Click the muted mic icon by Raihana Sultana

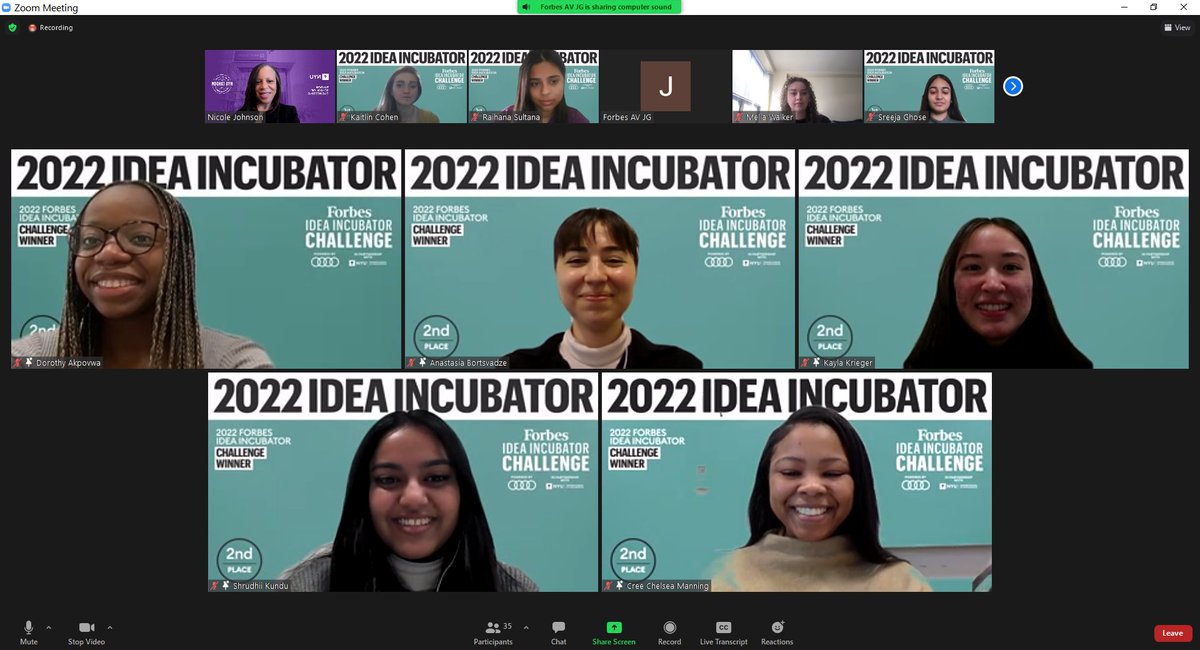pyautogui.click(x=475, y=117)
